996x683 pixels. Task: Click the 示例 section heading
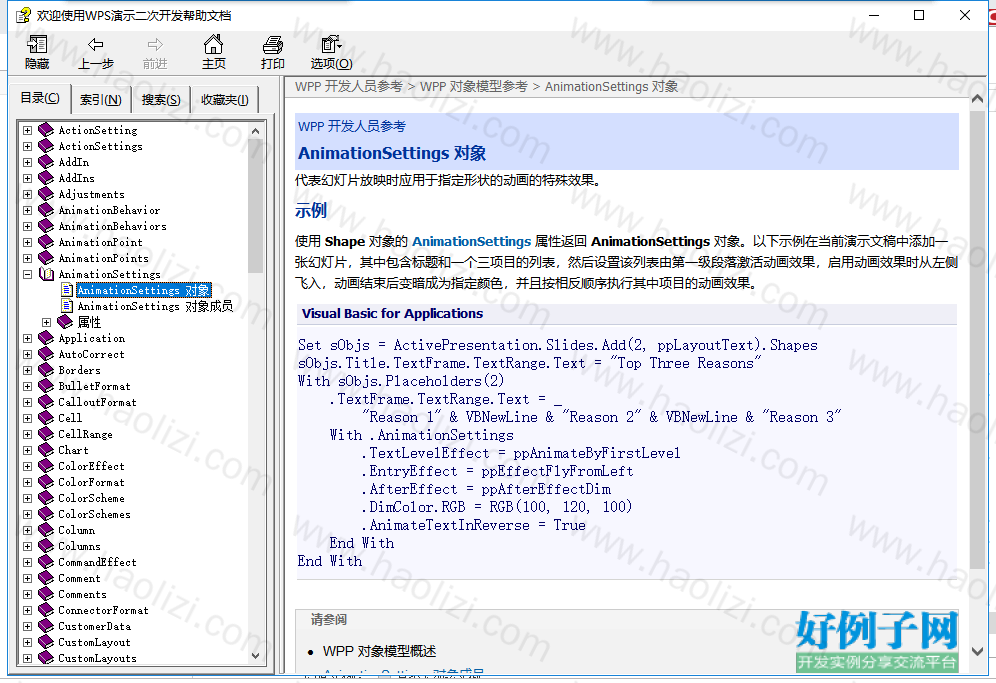[311, 210]
